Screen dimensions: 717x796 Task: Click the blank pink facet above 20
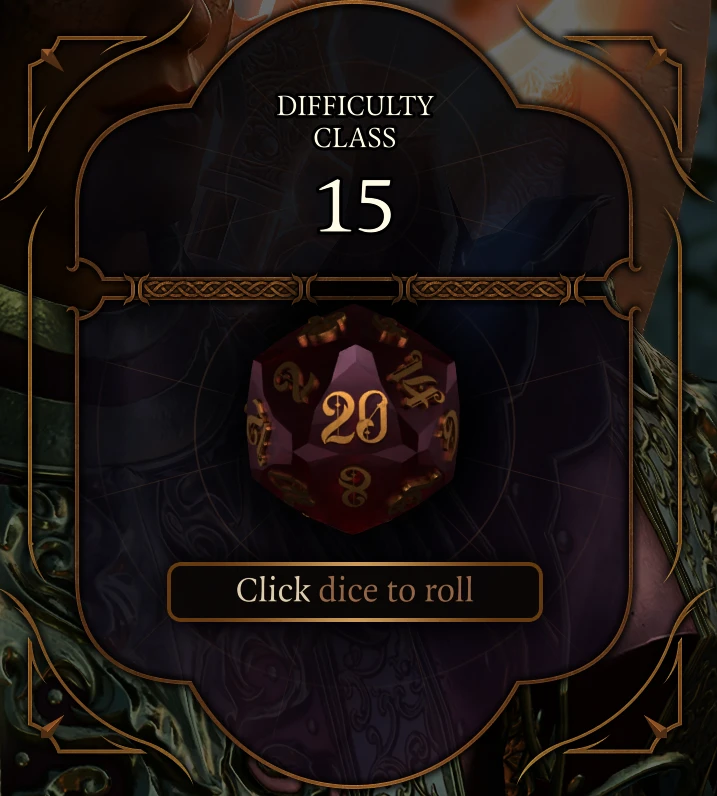(354, 367)
